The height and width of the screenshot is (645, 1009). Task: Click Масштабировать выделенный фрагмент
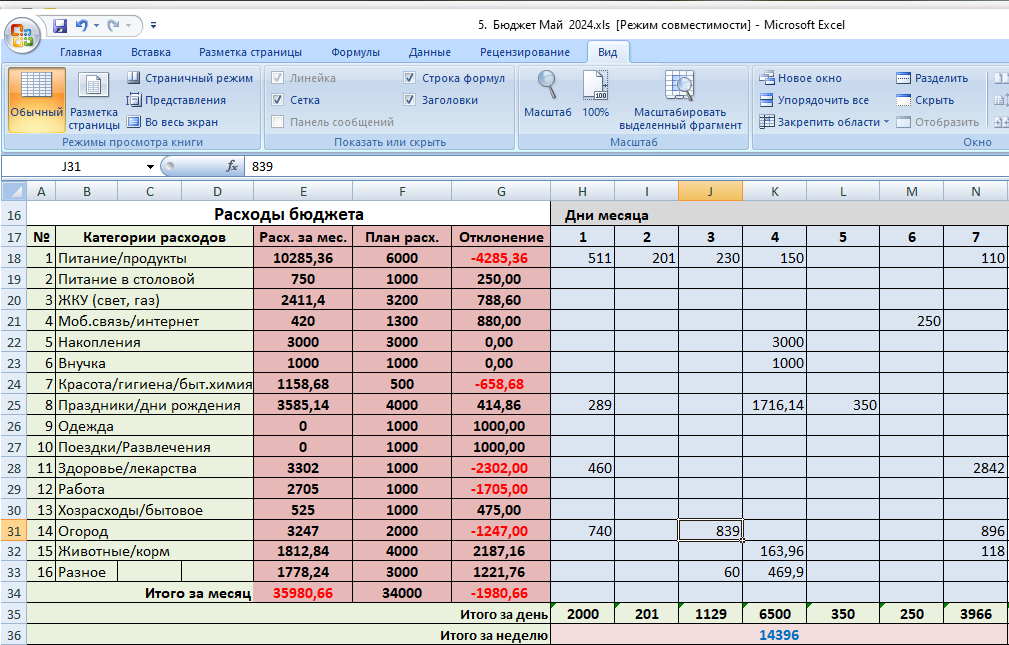(x=680, y=100)
